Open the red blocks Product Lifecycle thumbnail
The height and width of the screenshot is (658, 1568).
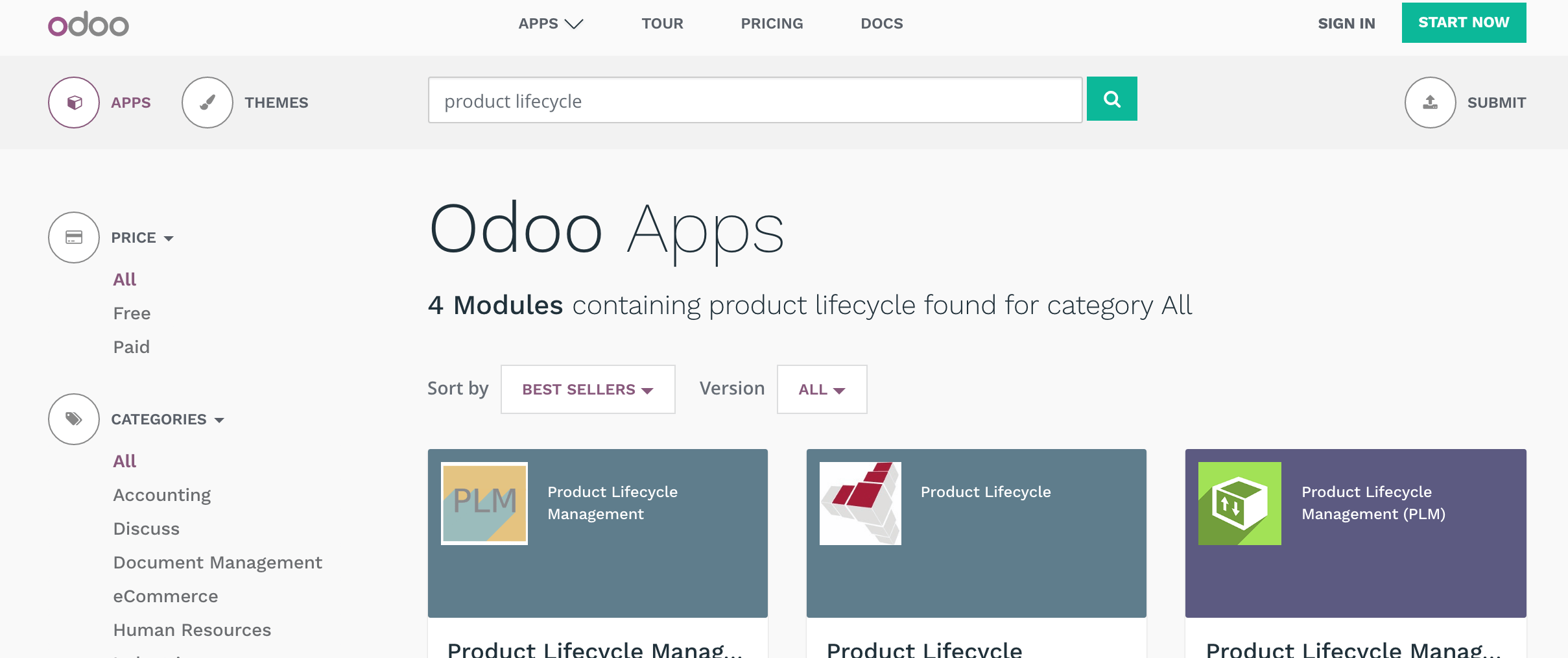(861, 504)
